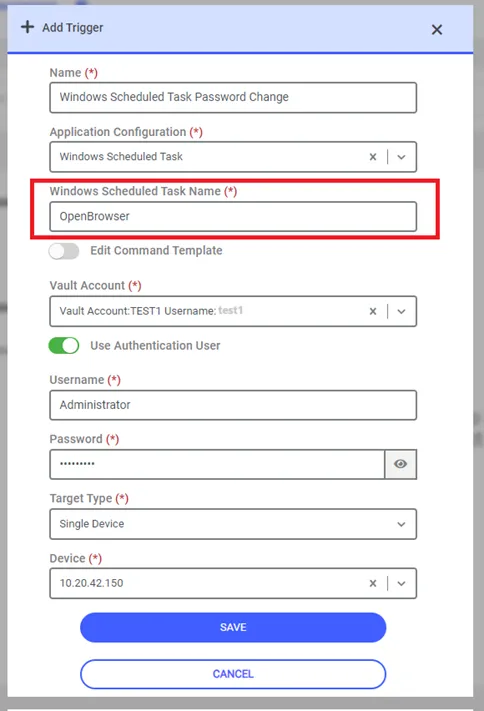Click the SAVE button
This screenshot has width=484, height=711.
(233, 628)
